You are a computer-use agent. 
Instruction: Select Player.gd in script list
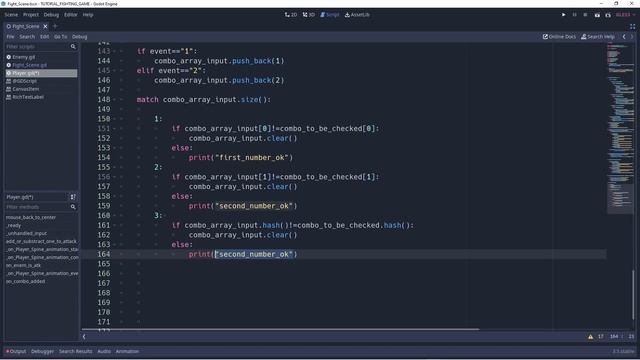pos(41,73)
